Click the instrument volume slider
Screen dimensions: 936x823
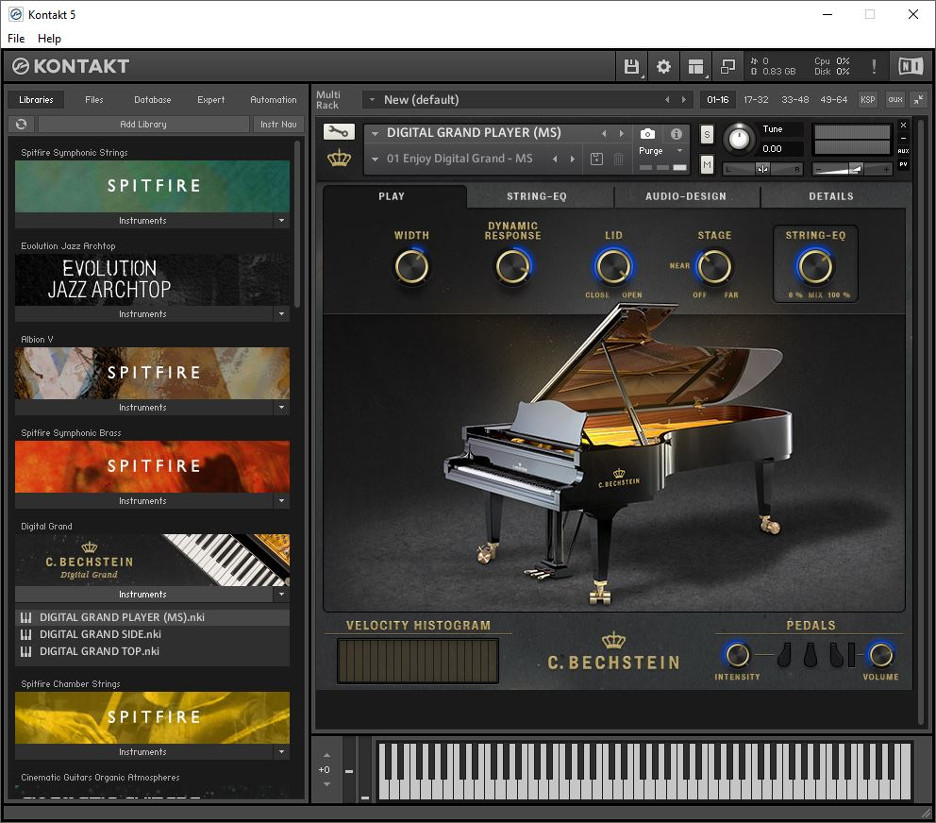click(852, 169)
